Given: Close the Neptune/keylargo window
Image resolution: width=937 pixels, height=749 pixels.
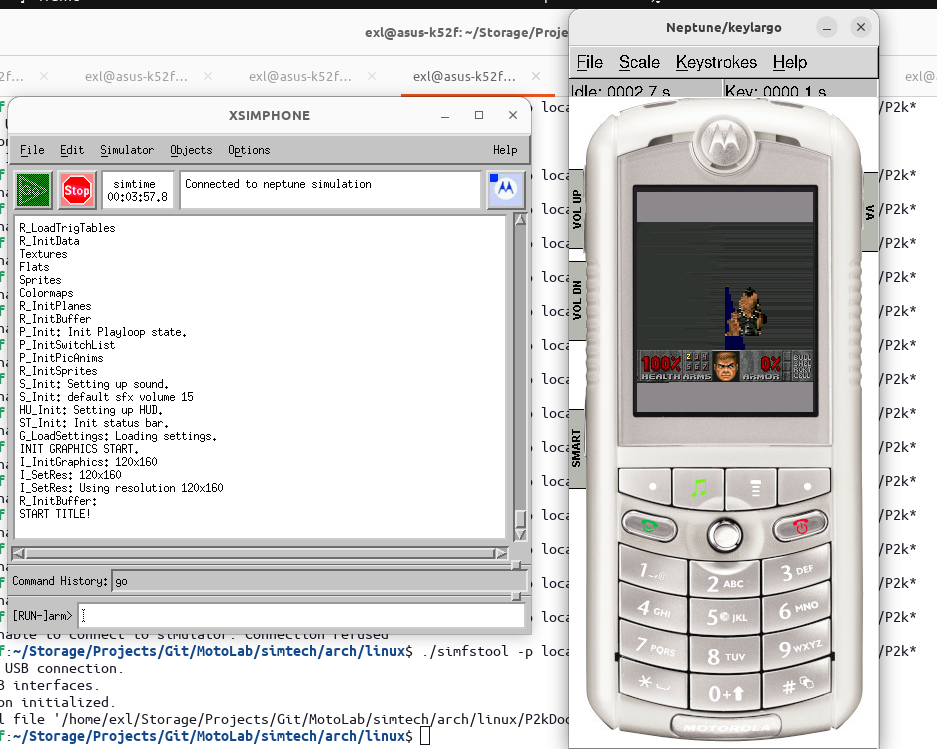Looking at the screenshot, I should coord(861,27).
